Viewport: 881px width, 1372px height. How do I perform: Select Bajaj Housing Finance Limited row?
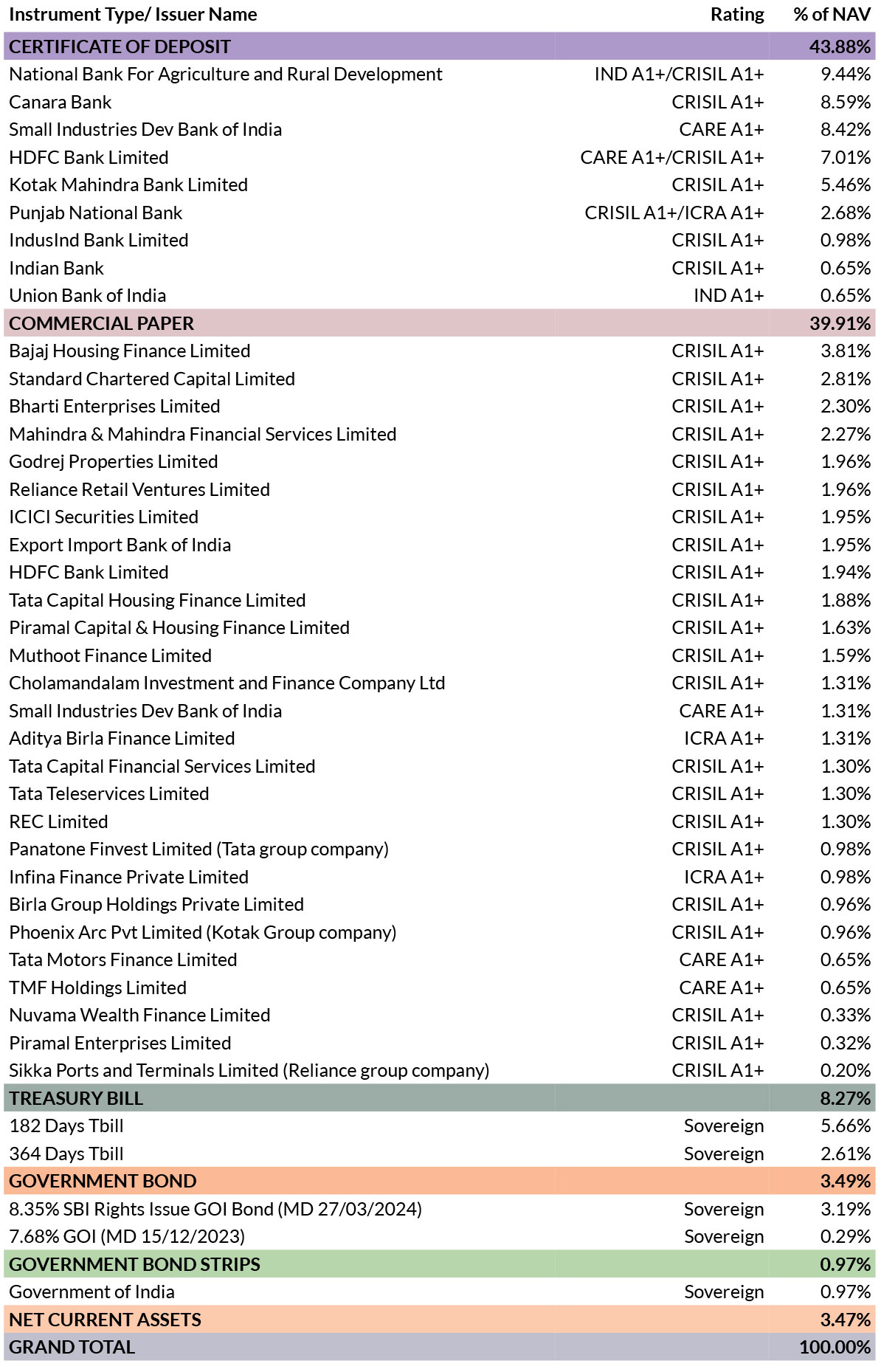tap(440, 351)
